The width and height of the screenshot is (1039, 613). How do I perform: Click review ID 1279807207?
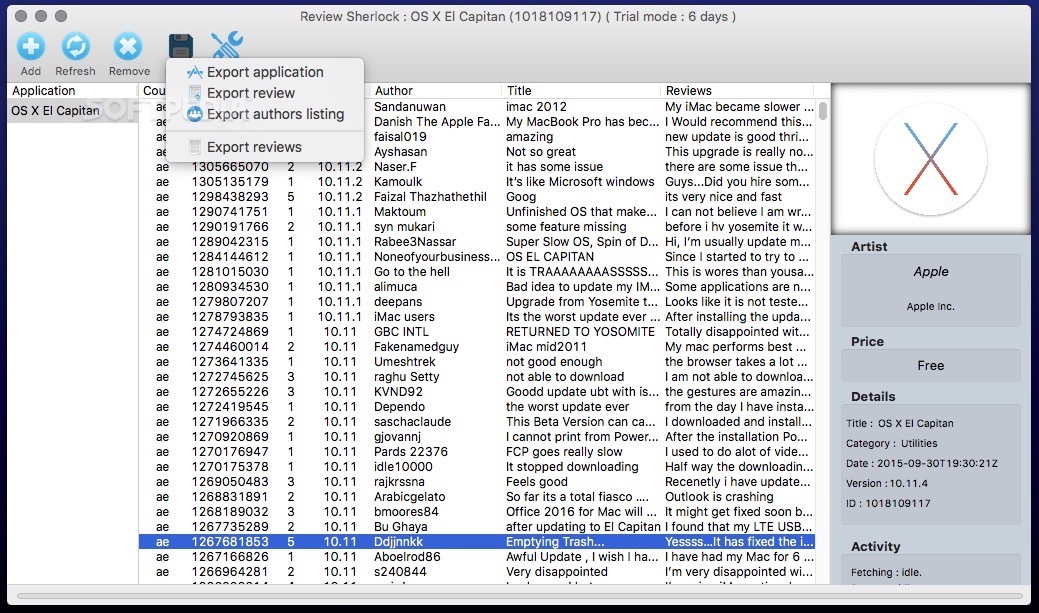(x=230, y=302)
